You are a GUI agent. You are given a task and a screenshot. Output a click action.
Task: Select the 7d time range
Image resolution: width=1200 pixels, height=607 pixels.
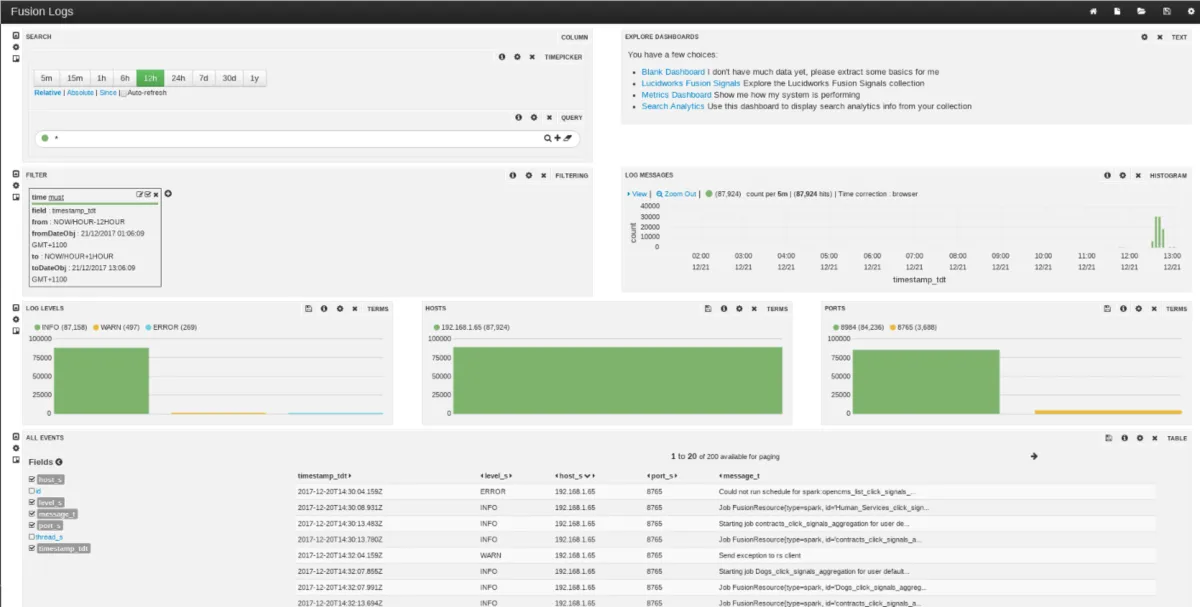pyautogui.click(x=204, y=78)
